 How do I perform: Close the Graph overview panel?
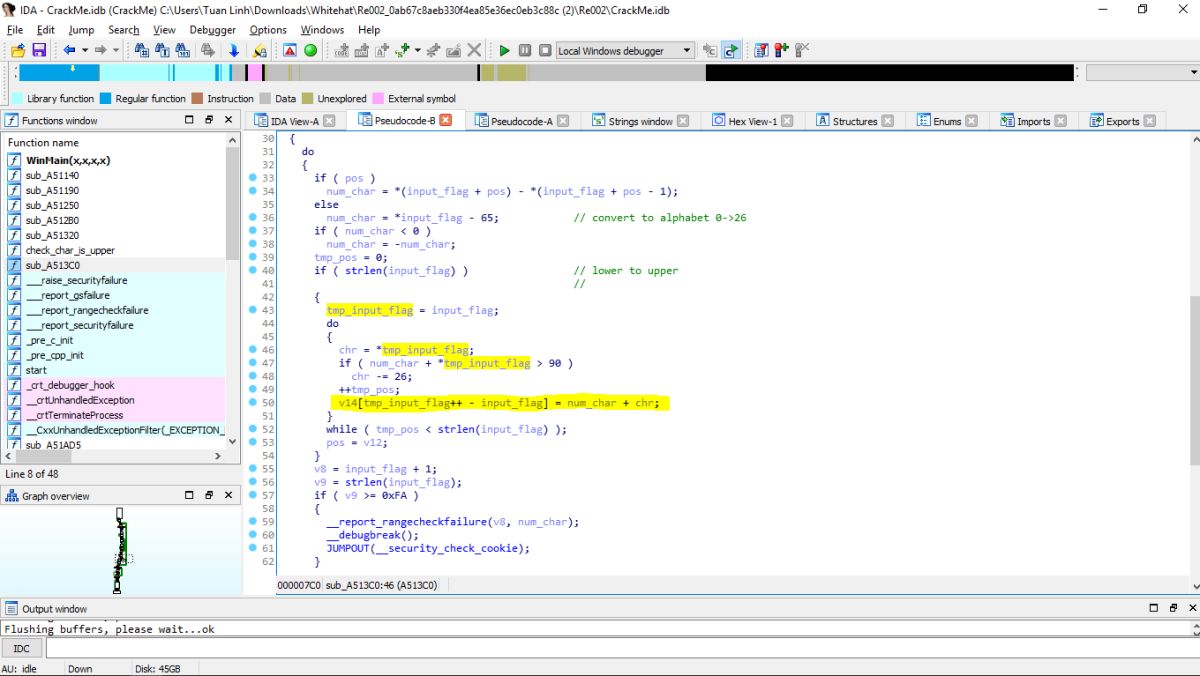pos(227,496)
